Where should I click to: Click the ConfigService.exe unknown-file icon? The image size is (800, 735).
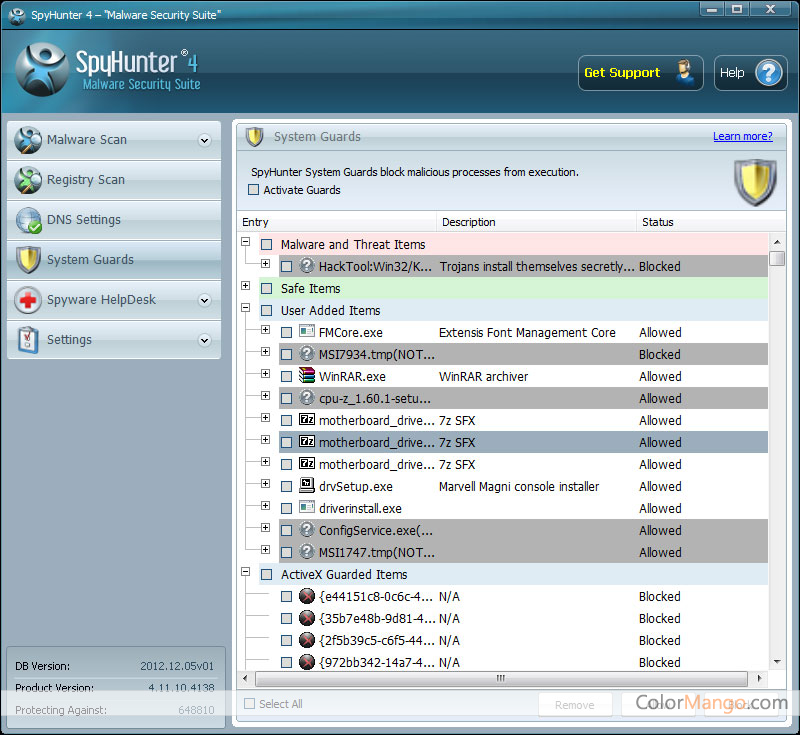[307, 529]
